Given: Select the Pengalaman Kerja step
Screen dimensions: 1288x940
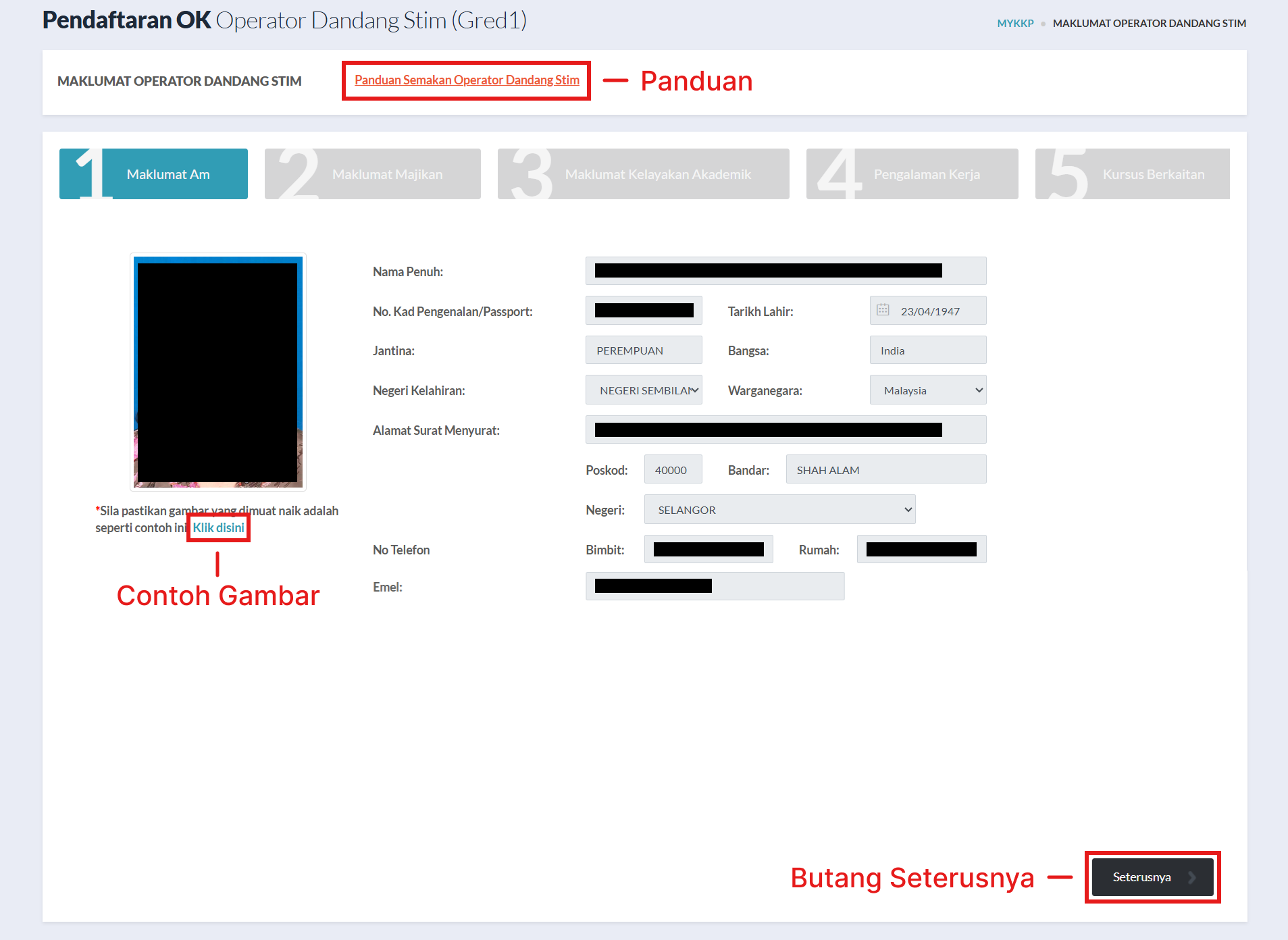Looking at the screenshot, I should (912, 174).
